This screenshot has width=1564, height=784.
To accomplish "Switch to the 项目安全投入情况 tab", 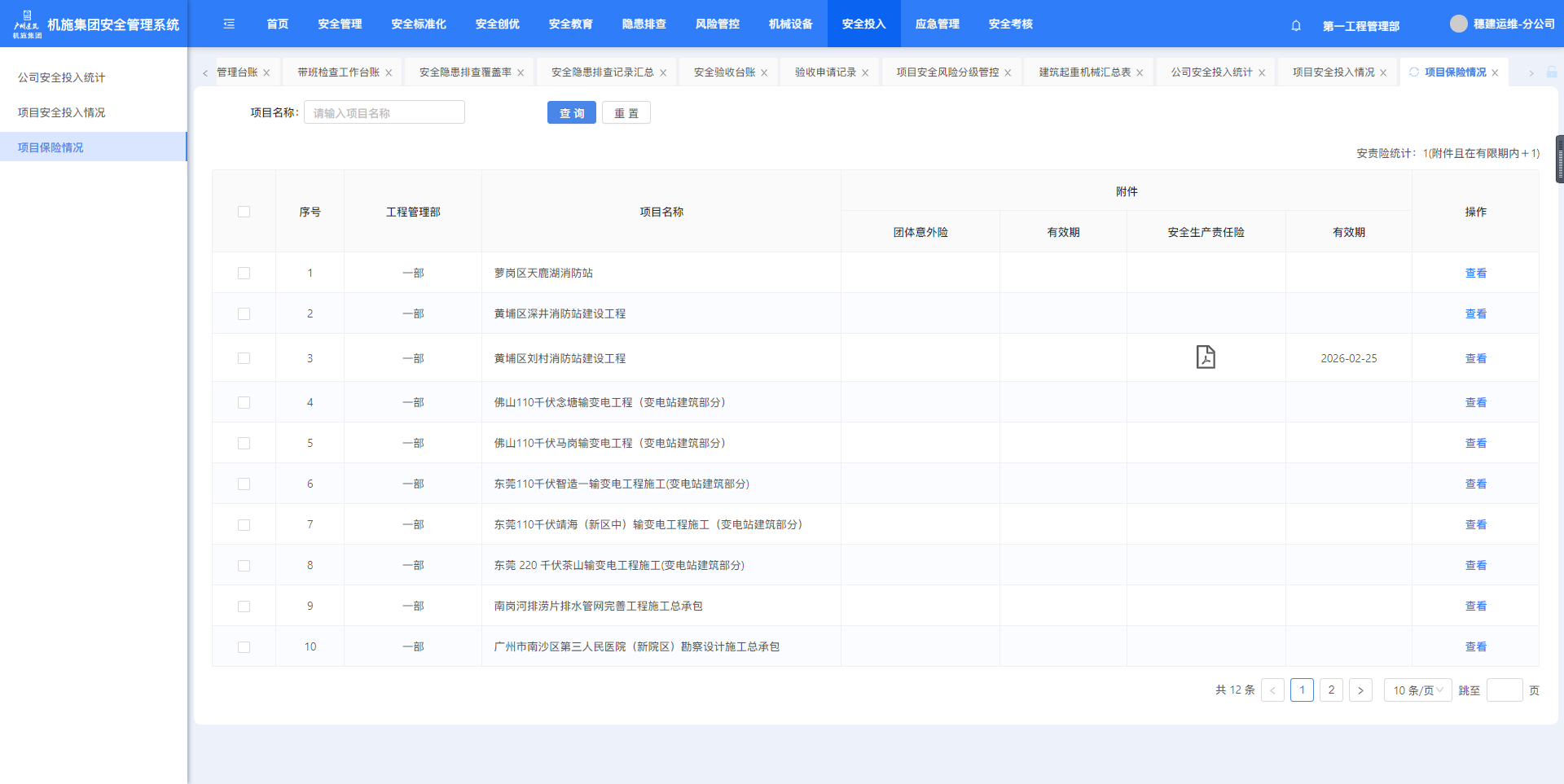I will (1333, 72).
